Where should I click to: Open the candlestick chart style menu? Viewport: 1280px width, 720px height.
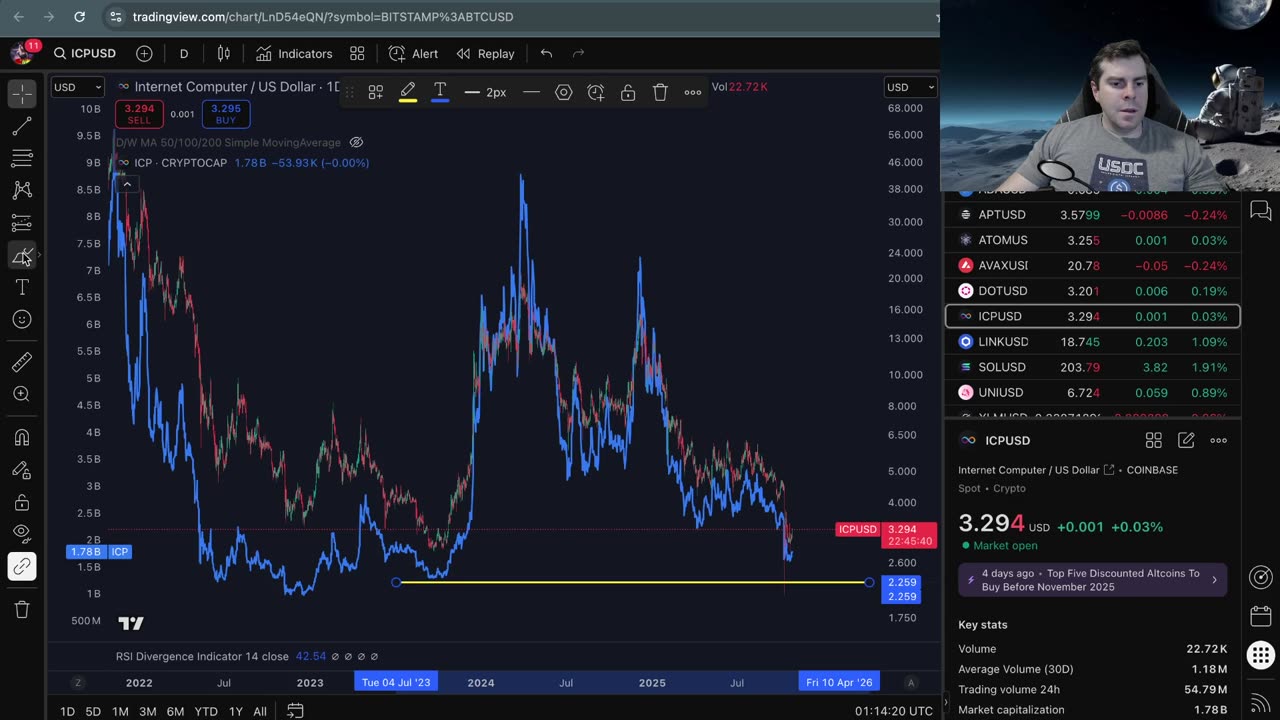click(224, 53)
